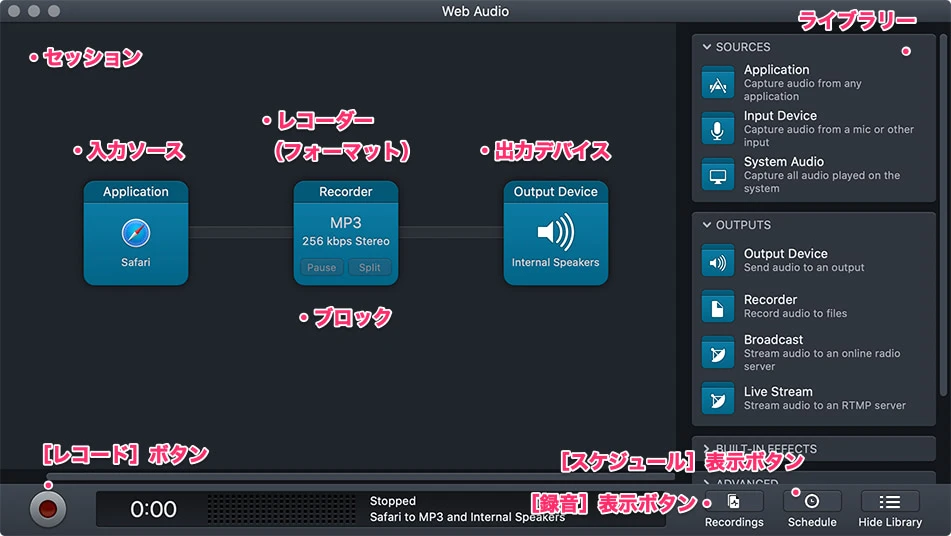Click the Application source icon in library

pos(718,83)
